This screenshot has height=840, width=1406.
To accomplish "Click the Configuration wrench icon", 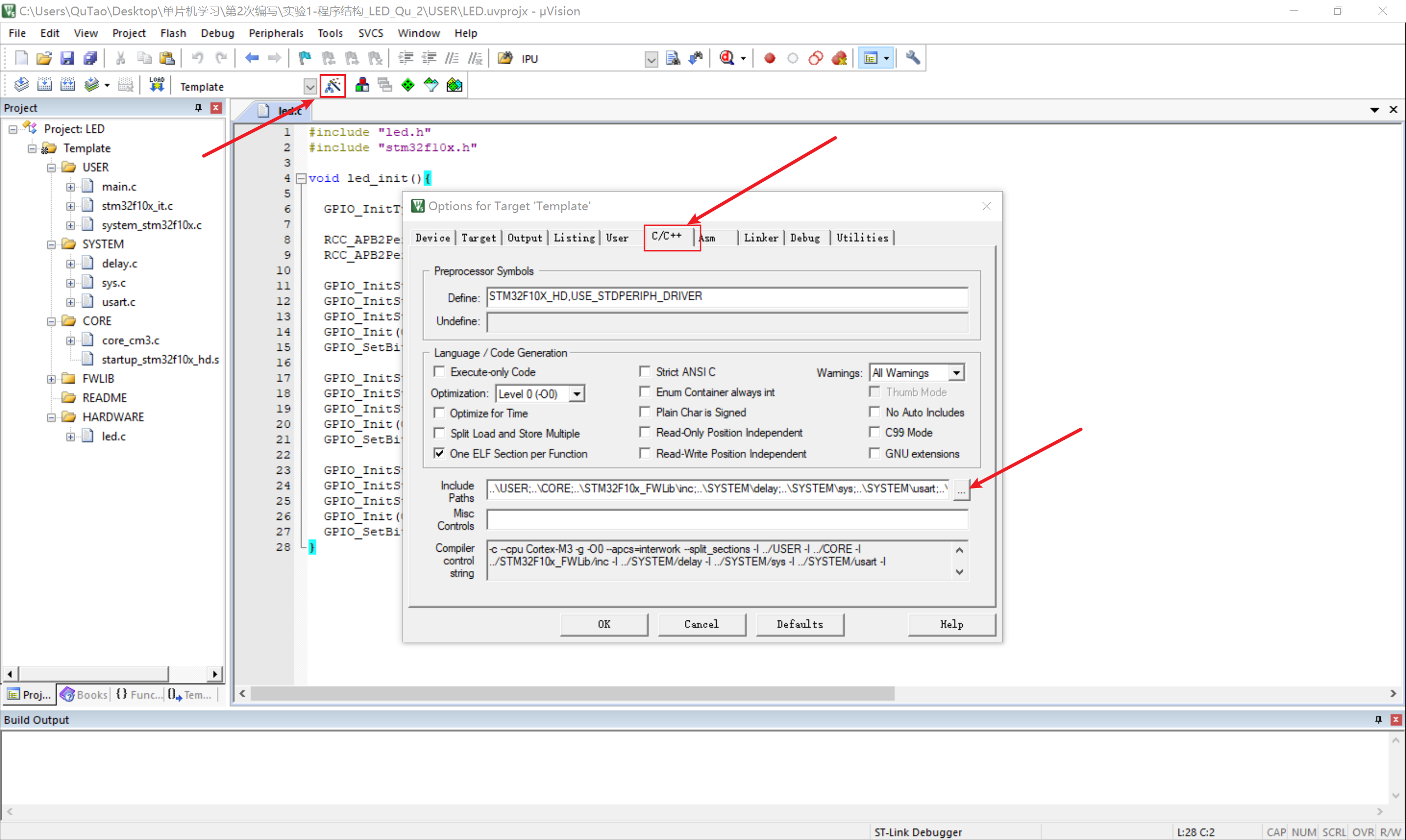I will pyautogui.click(x=912, y=58).
